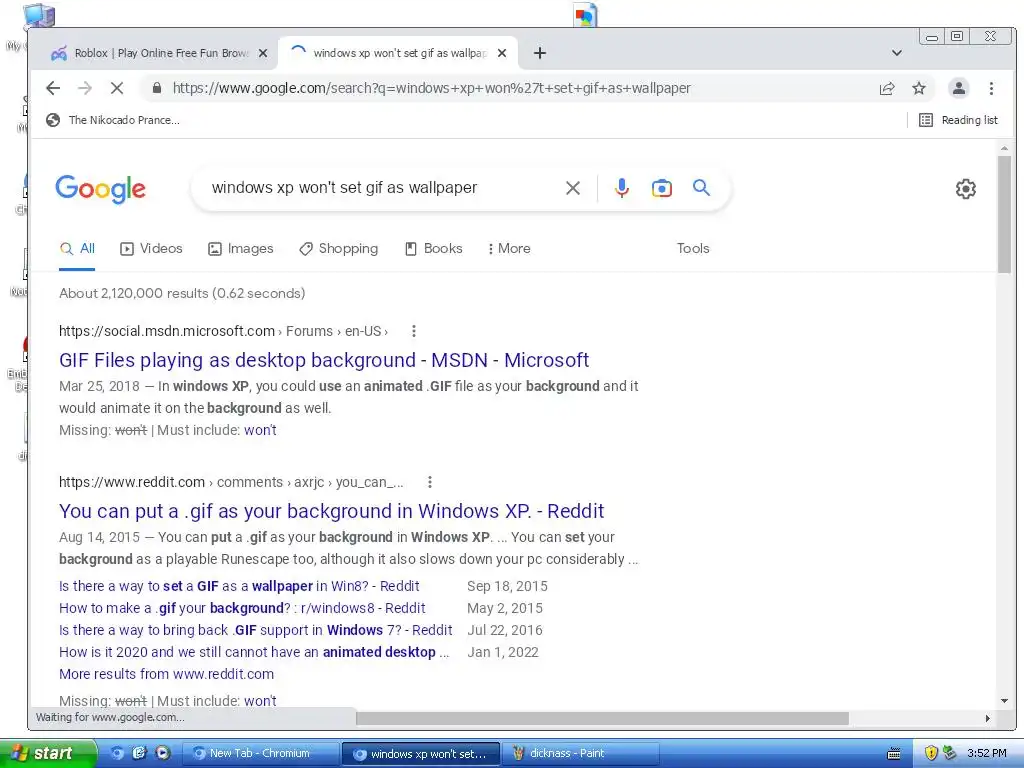Screen dimensions: 1024x768
Task: Open bring back .GIF support in Windows 7 link
Action: [x=255, y=631]
